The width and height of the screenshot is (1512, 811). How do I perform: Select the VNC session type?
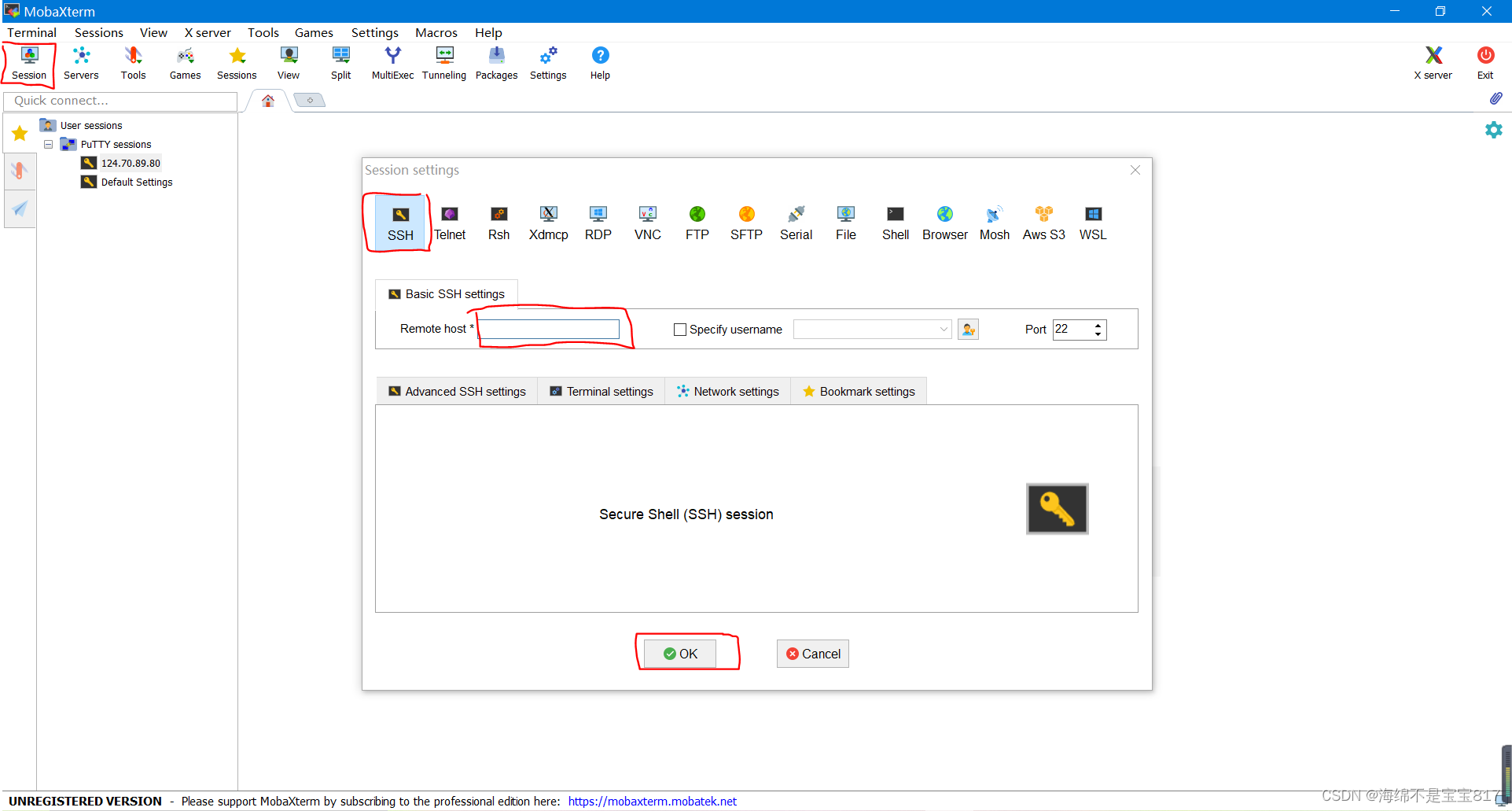pos(647,223)
